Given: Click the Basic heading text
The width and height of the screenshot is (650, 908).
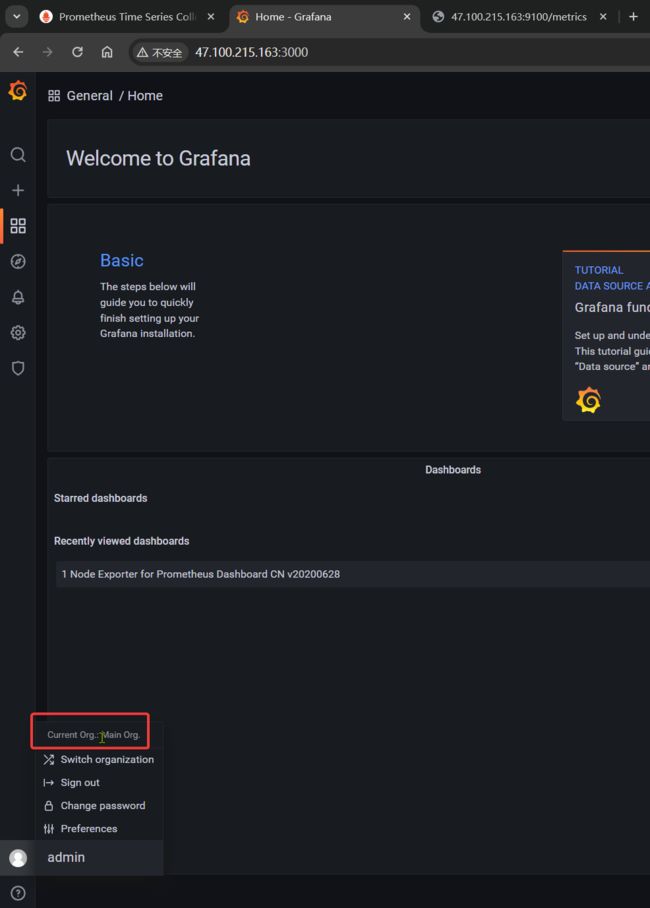Looking at the screenshot, I should point(122,261).
